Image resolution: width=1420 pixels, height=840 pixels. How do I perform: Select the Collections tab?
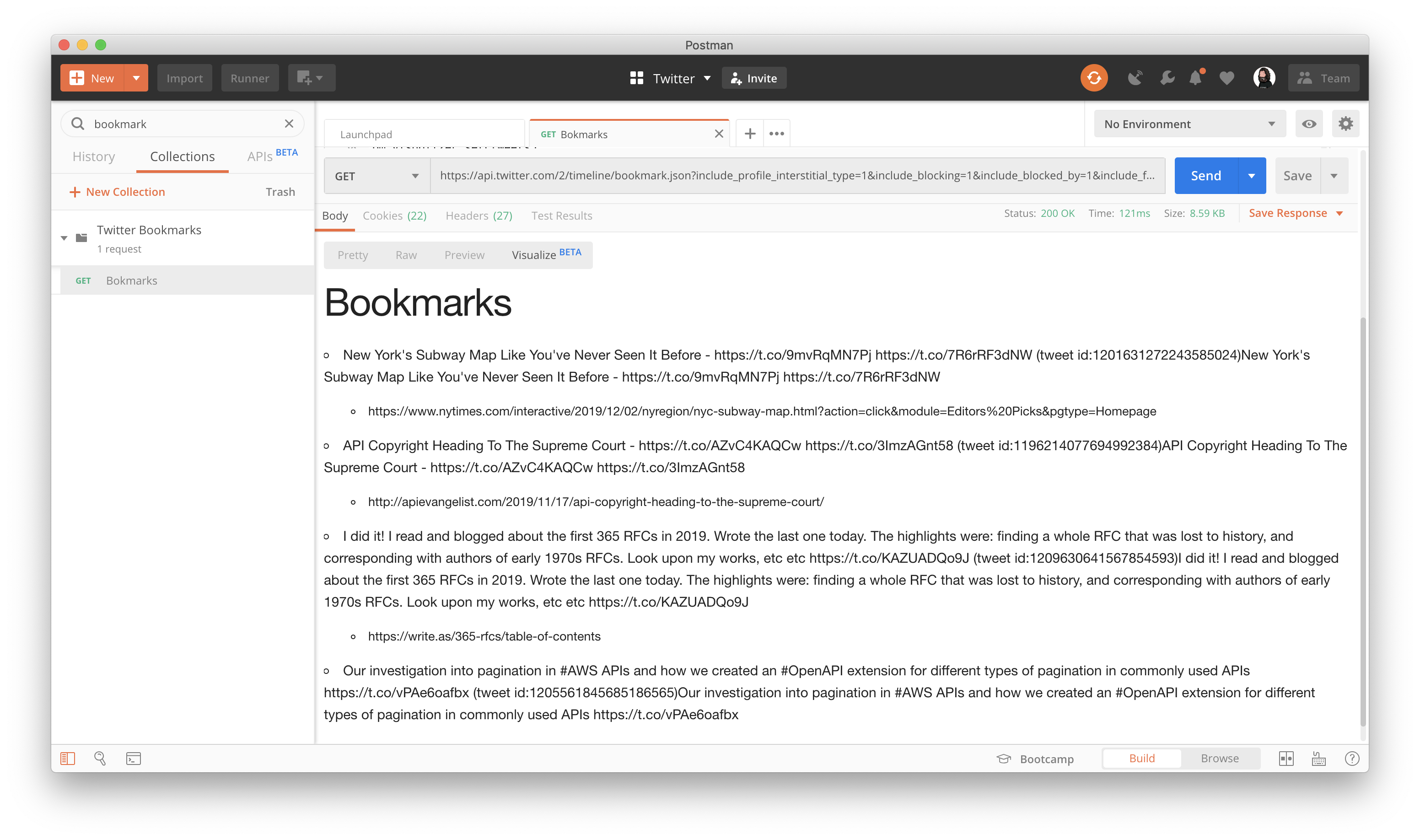[x=182, y=157]
